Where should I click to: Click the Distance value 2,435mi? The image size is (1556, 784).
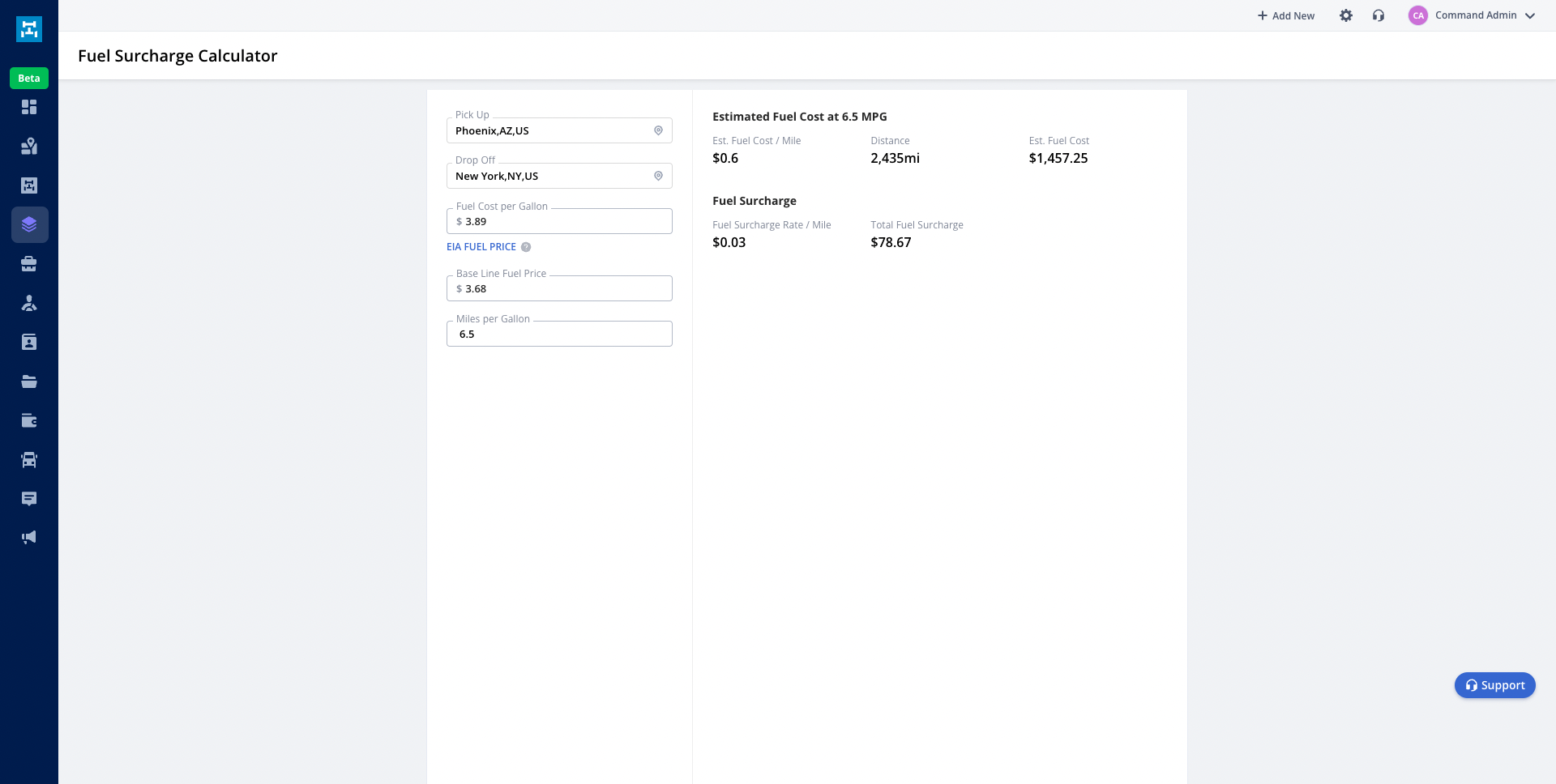[x=896, y=158]
